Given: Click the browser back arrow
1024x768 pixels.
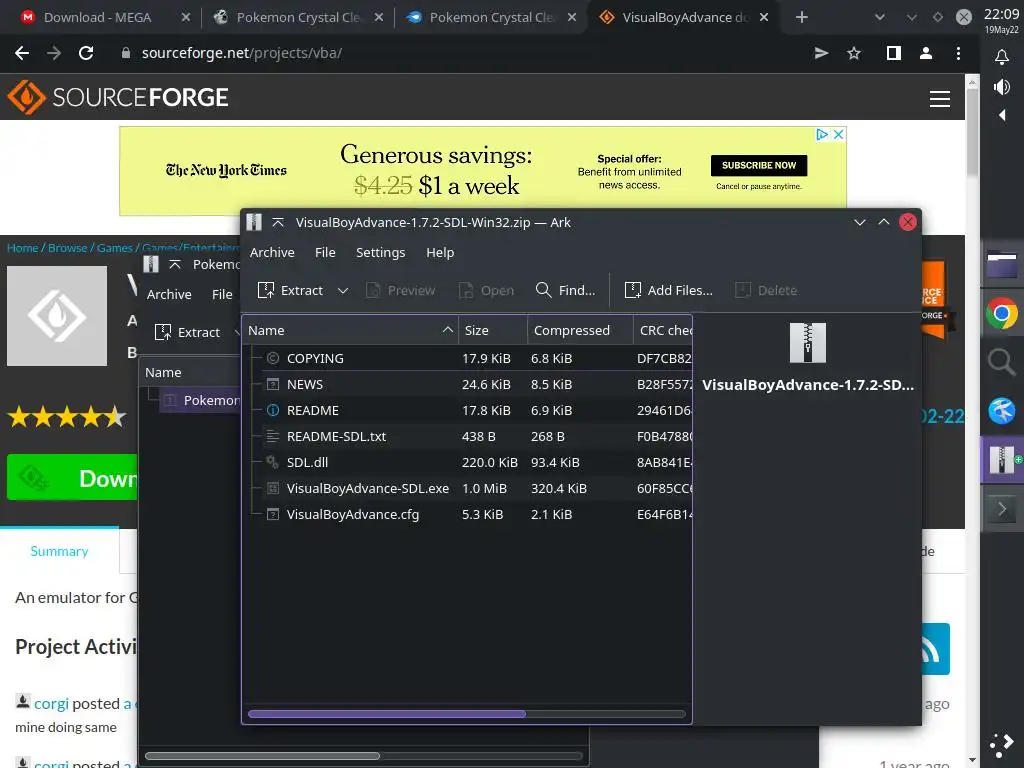Looking at the screenshot, I should pyautogui.click(x=22, y=54).
